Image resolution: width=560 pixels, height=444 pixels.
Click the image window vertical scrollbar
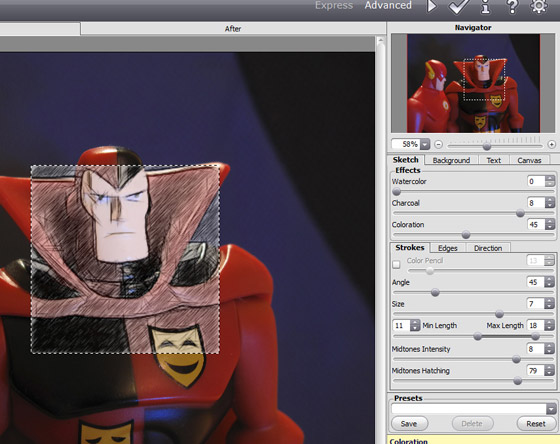380,239
